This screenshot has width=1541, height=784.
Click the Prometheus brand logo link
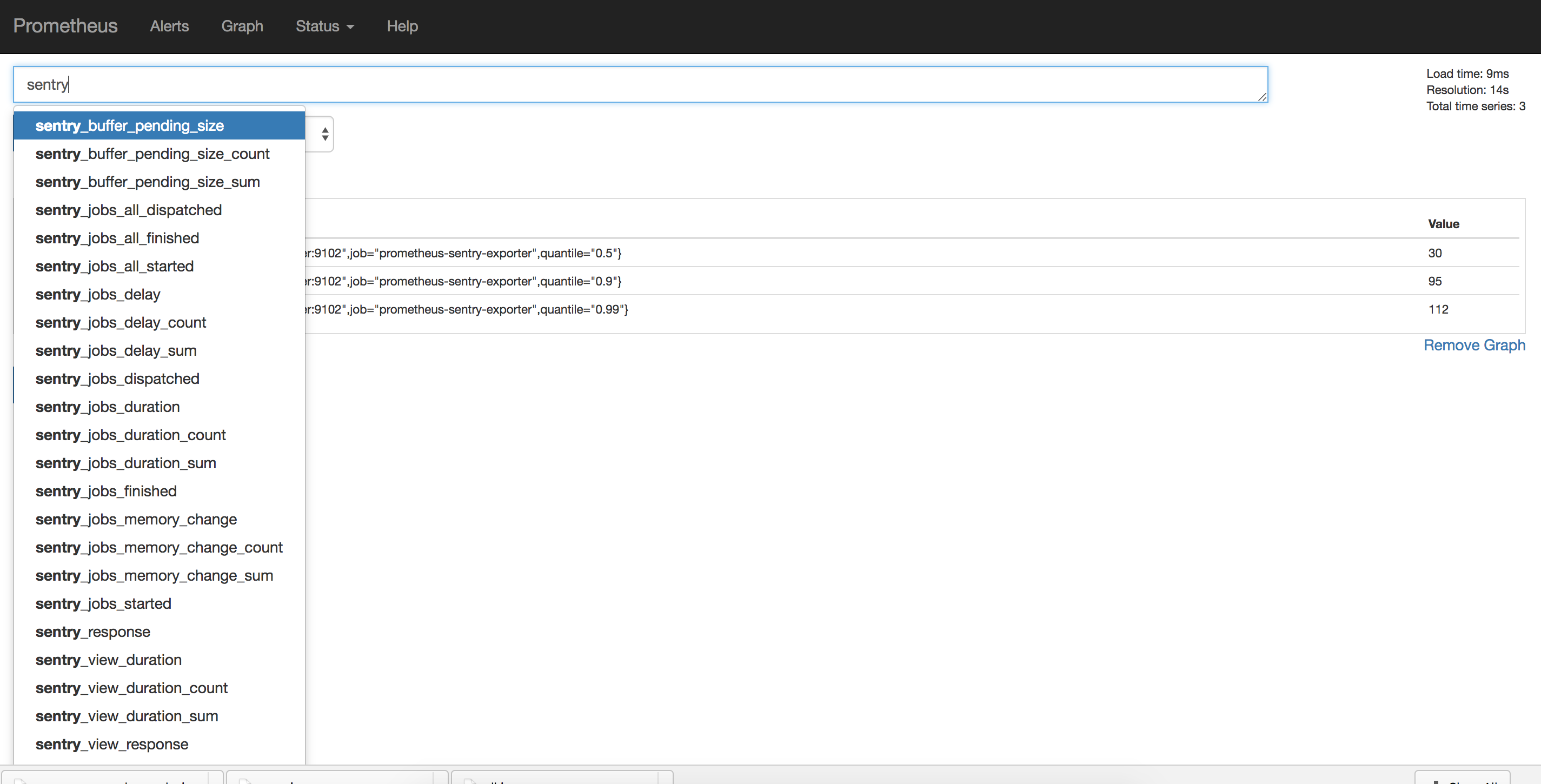tap(65, 26)
